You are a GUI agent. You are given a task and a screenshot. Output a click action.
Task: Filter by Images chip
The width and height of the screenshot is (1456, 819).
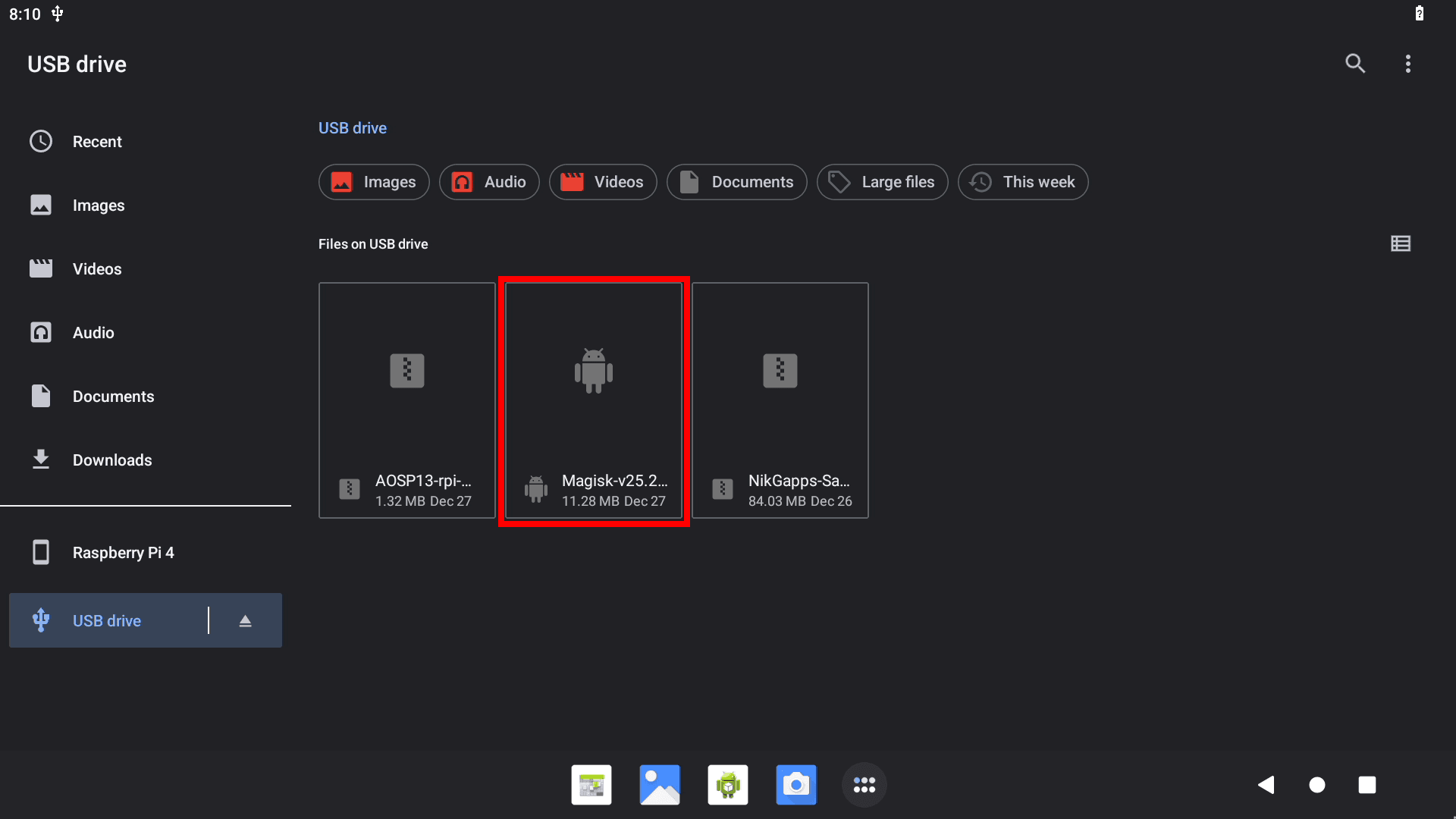click(374, 182)
